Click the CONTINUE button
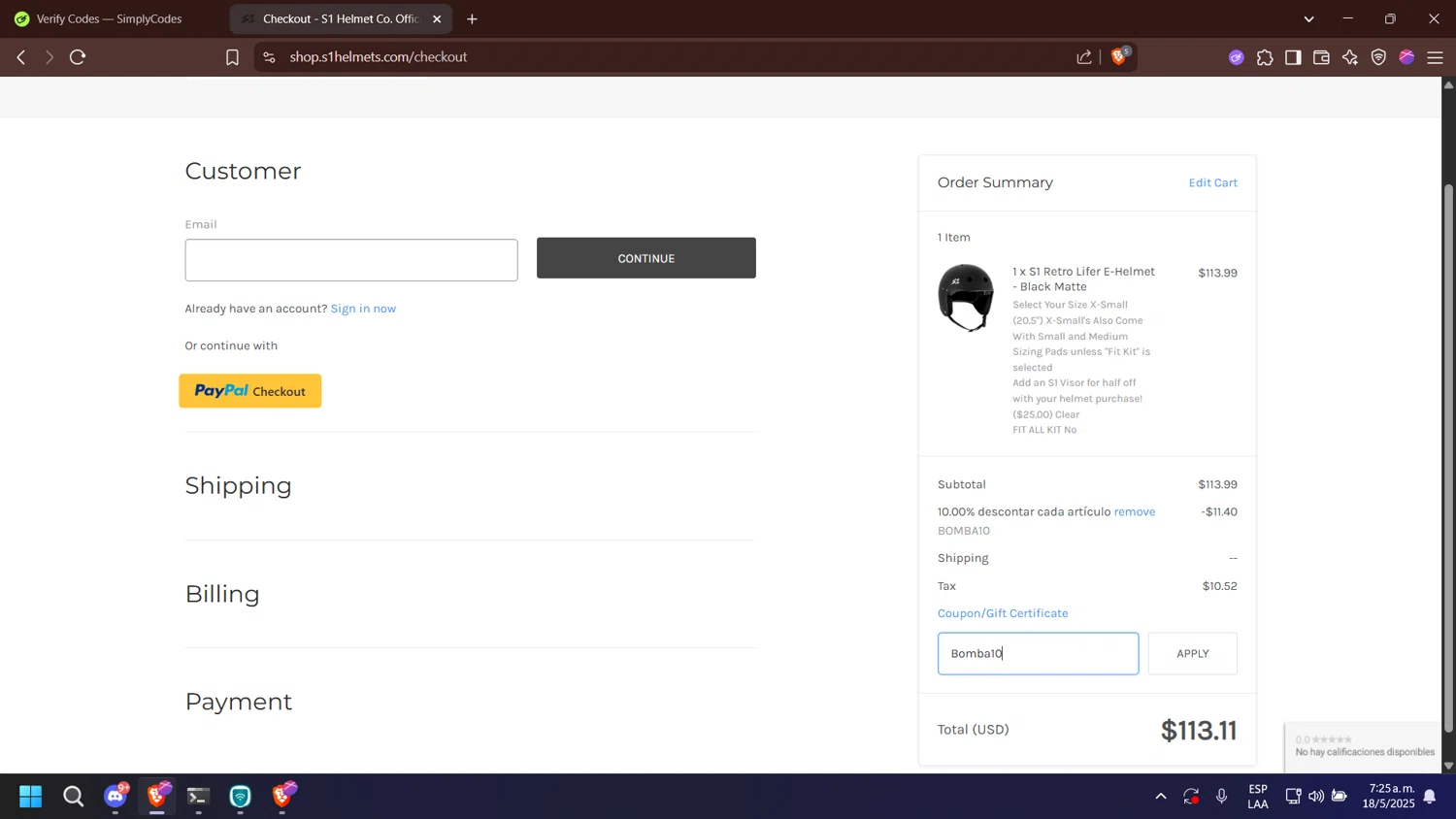 tap(646, 258)
